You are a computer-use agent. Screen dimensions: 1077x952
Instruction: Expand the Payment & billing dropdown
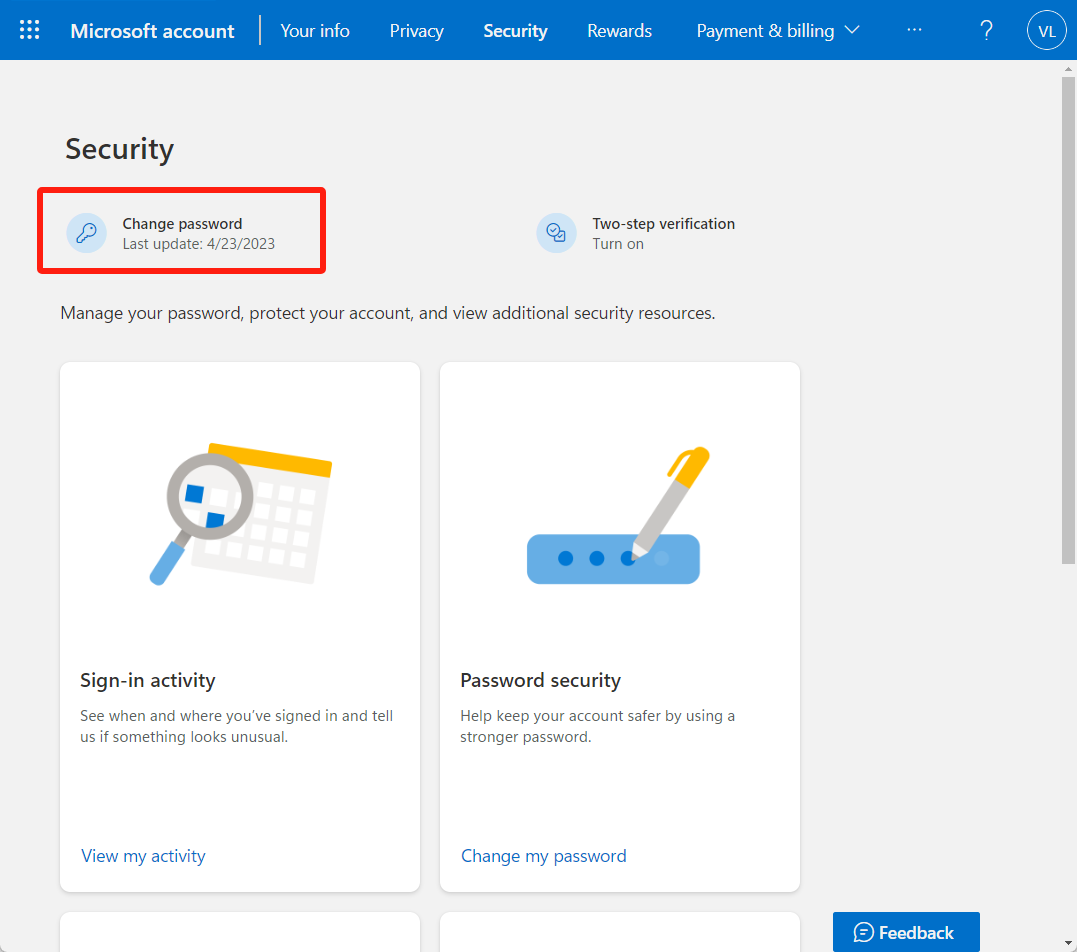coord(778,31)
